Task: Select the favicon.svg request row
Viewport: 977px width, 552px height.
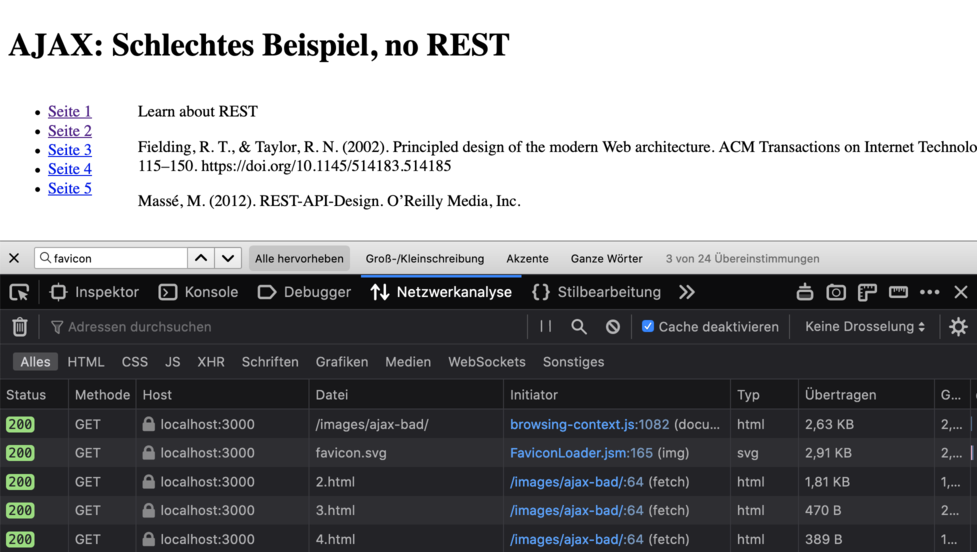Action: coord(488,453)
